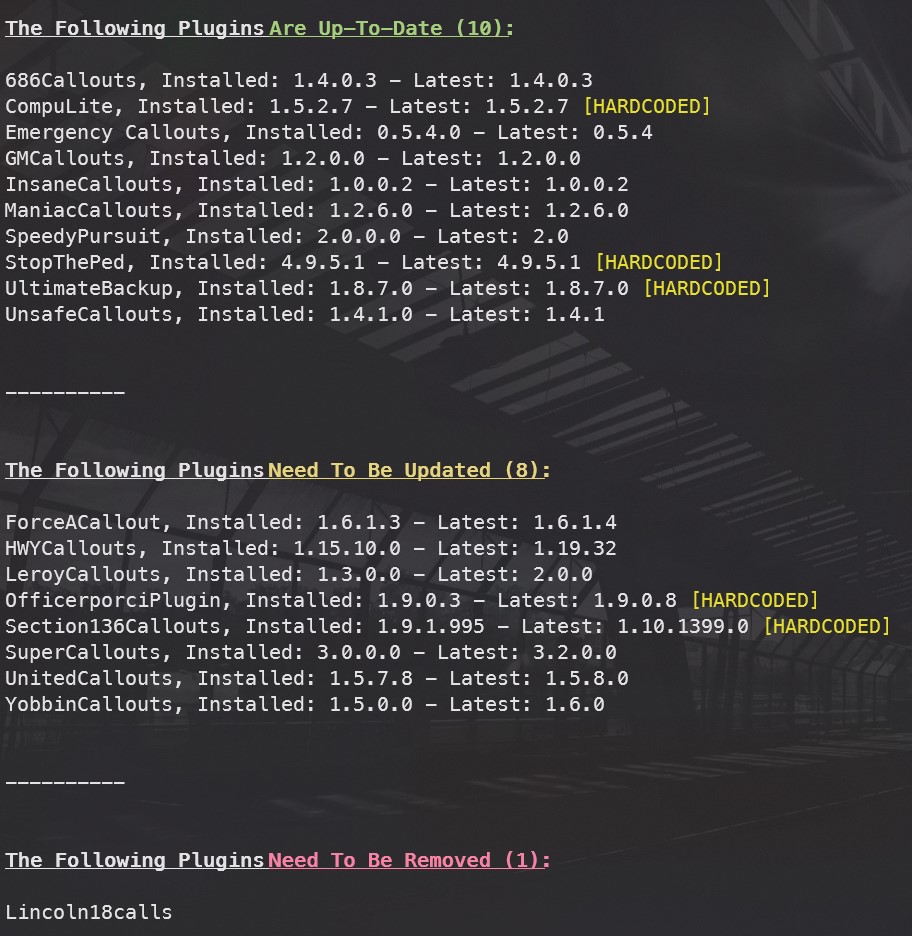
Task: Click the HARDCODED label next to UltimateBackup
Action: pyautogui.click(x=706, y=288)
